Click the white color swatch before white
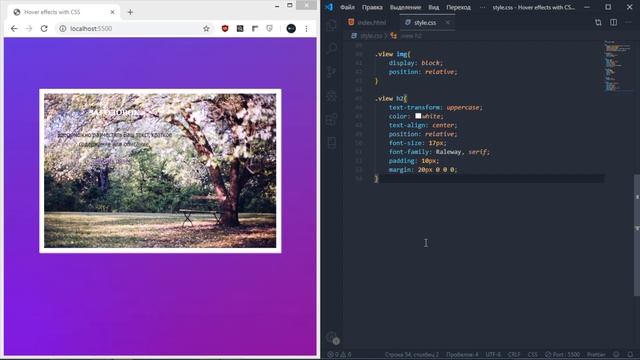The width and height of the screenshot is (640, 360). (418, 116)
